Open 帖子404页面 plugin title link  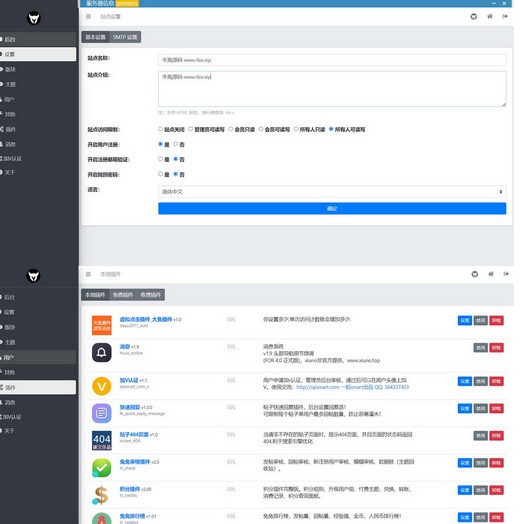[x=134, y=434]
